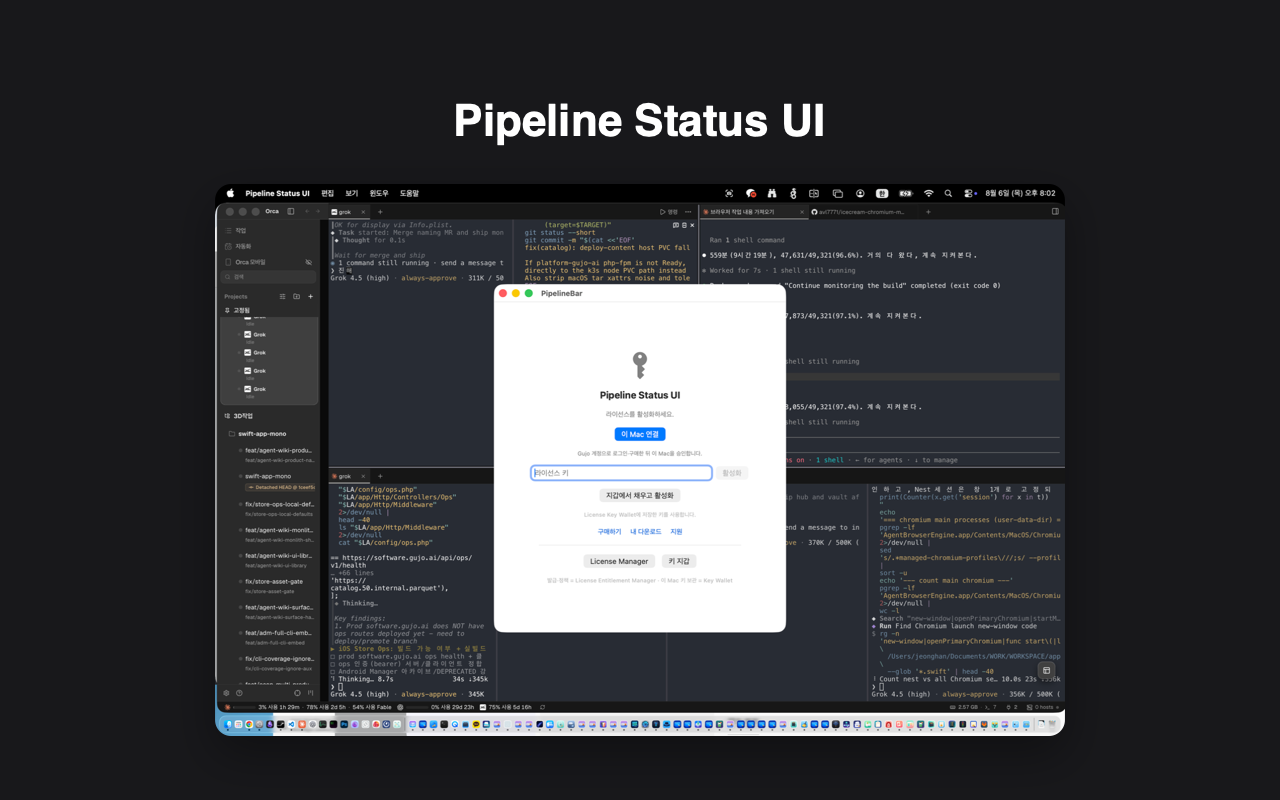Open the 편집 menu
Image resolution: width=1280 pixels, height=800 pixels.
(x=327, y=193)
